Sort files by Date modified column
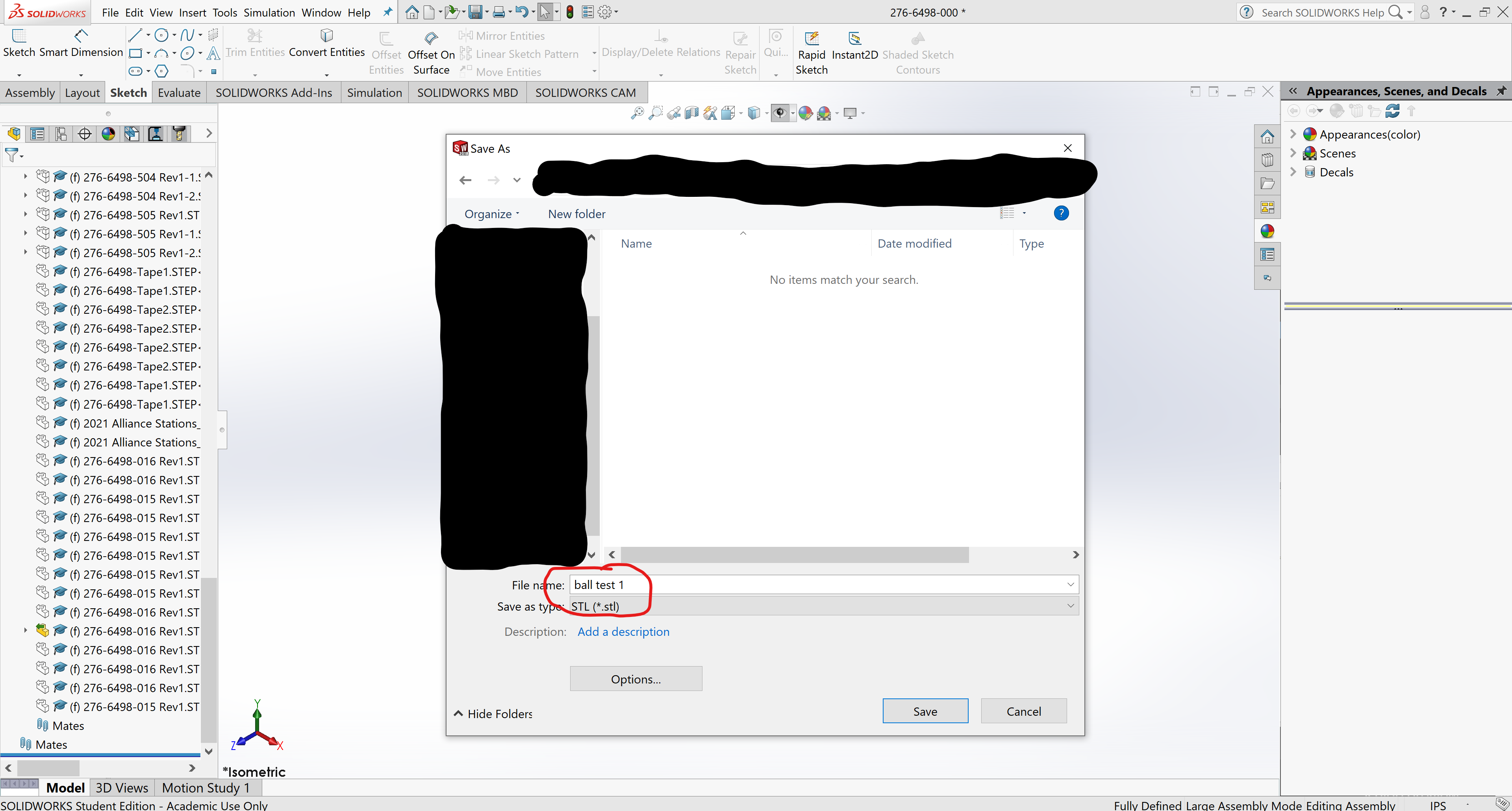 pos(914,244)
